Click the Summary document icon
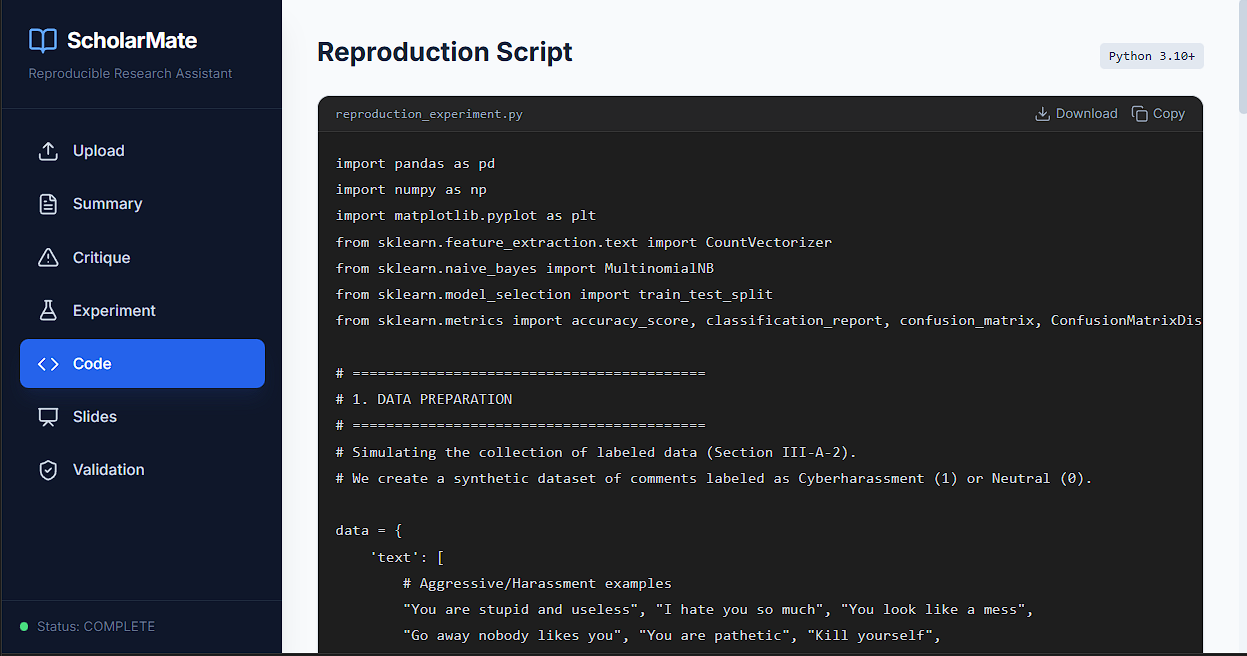The width and height of the screenshot is (1247, 656). [48, 204]
